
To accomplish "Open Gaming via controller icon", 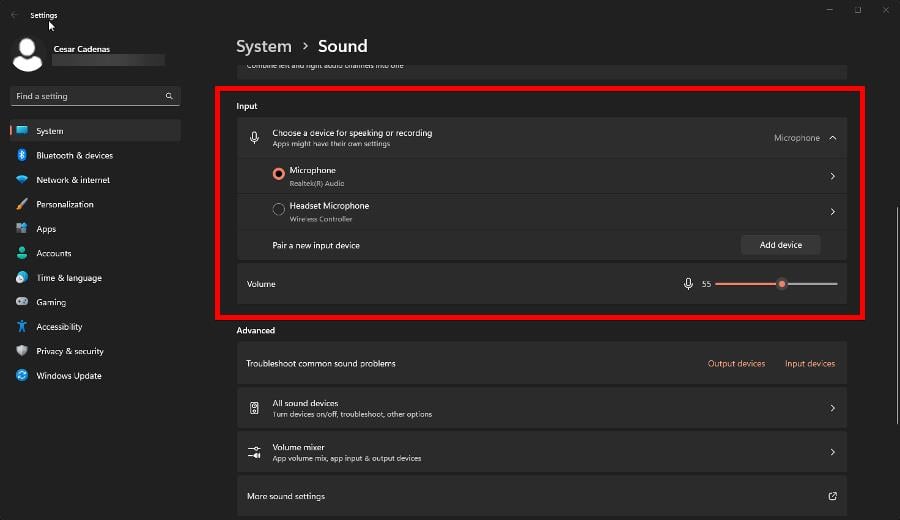I will (x=22, y=301).
